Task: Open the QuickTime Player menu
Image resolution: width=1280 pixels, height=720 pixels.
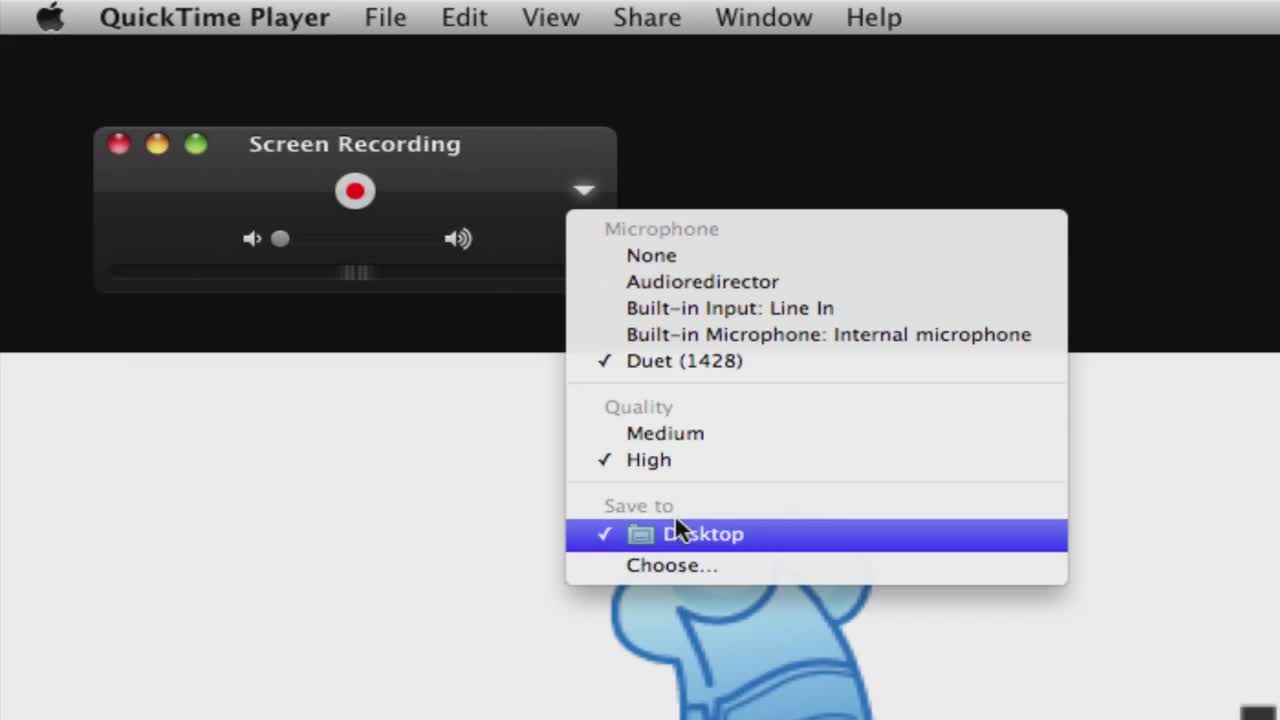Action: (x=215, y=17)
